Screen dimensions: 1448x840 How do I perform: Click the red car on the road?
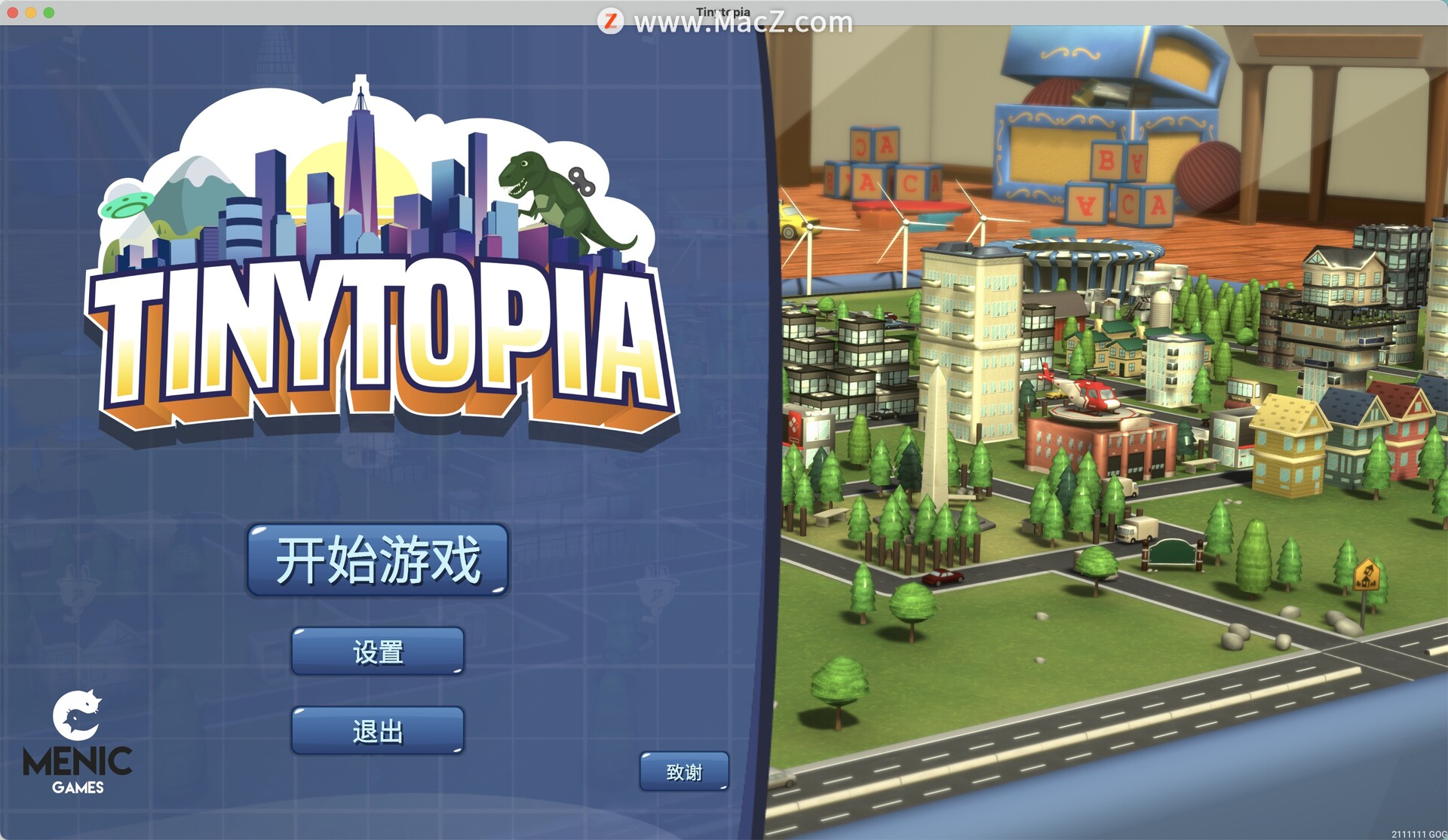tap(943, 578)
